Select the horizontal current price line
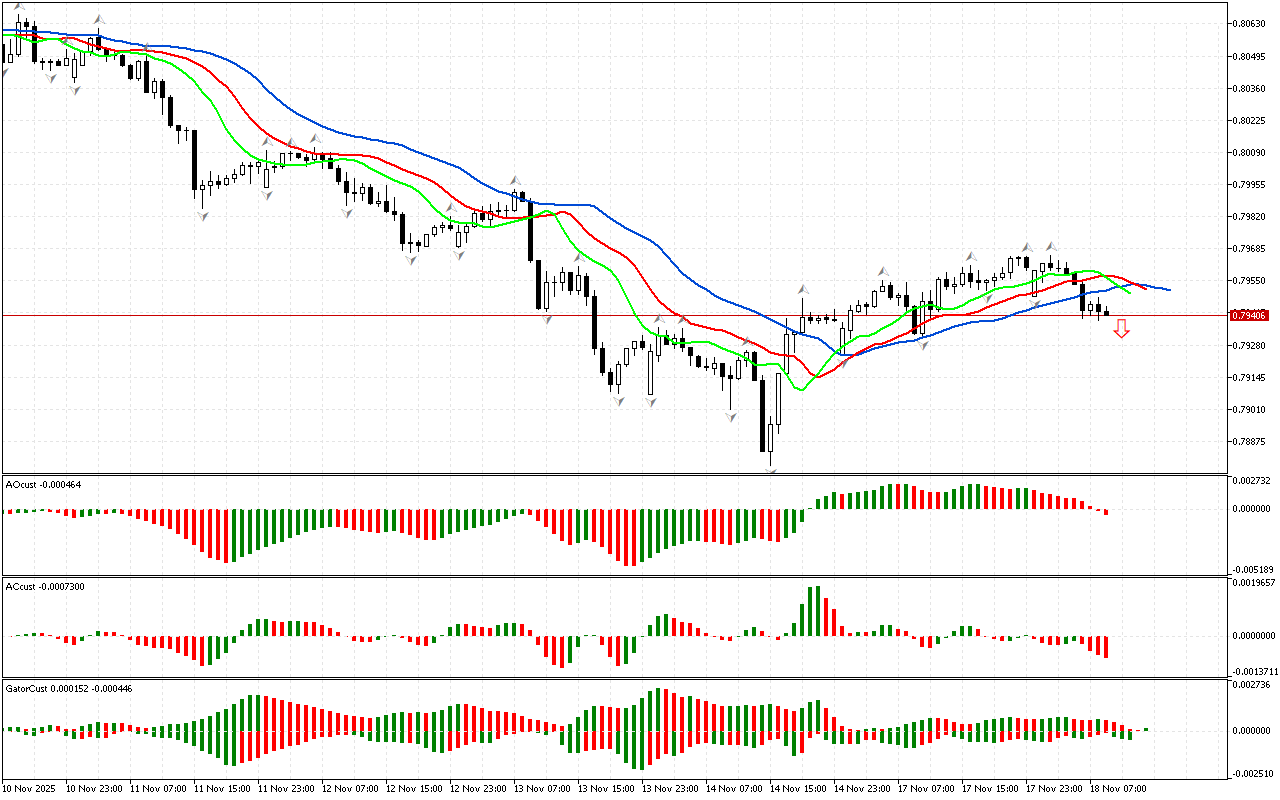The height and width of the screenshot is (800, 1280). (400, 315)
